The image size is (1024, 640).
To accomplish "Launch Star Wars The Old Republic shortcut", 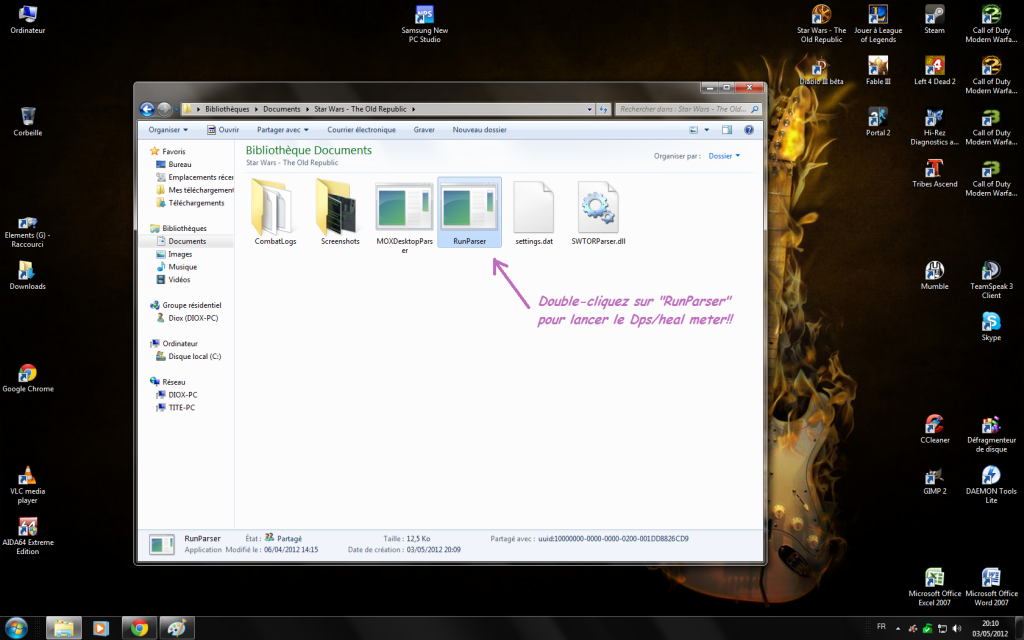I will click(x=821, y=24).
